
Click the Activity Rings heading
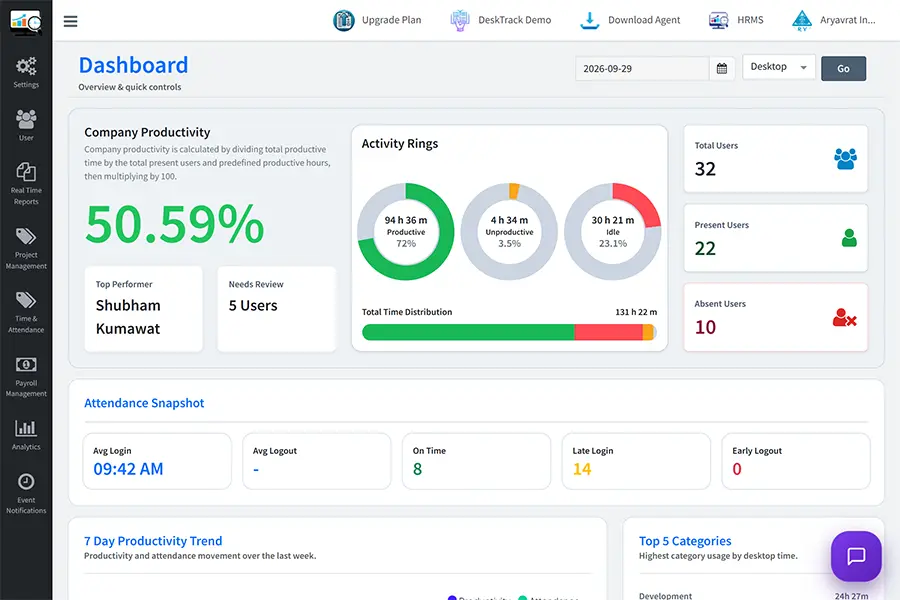point(399,144)
